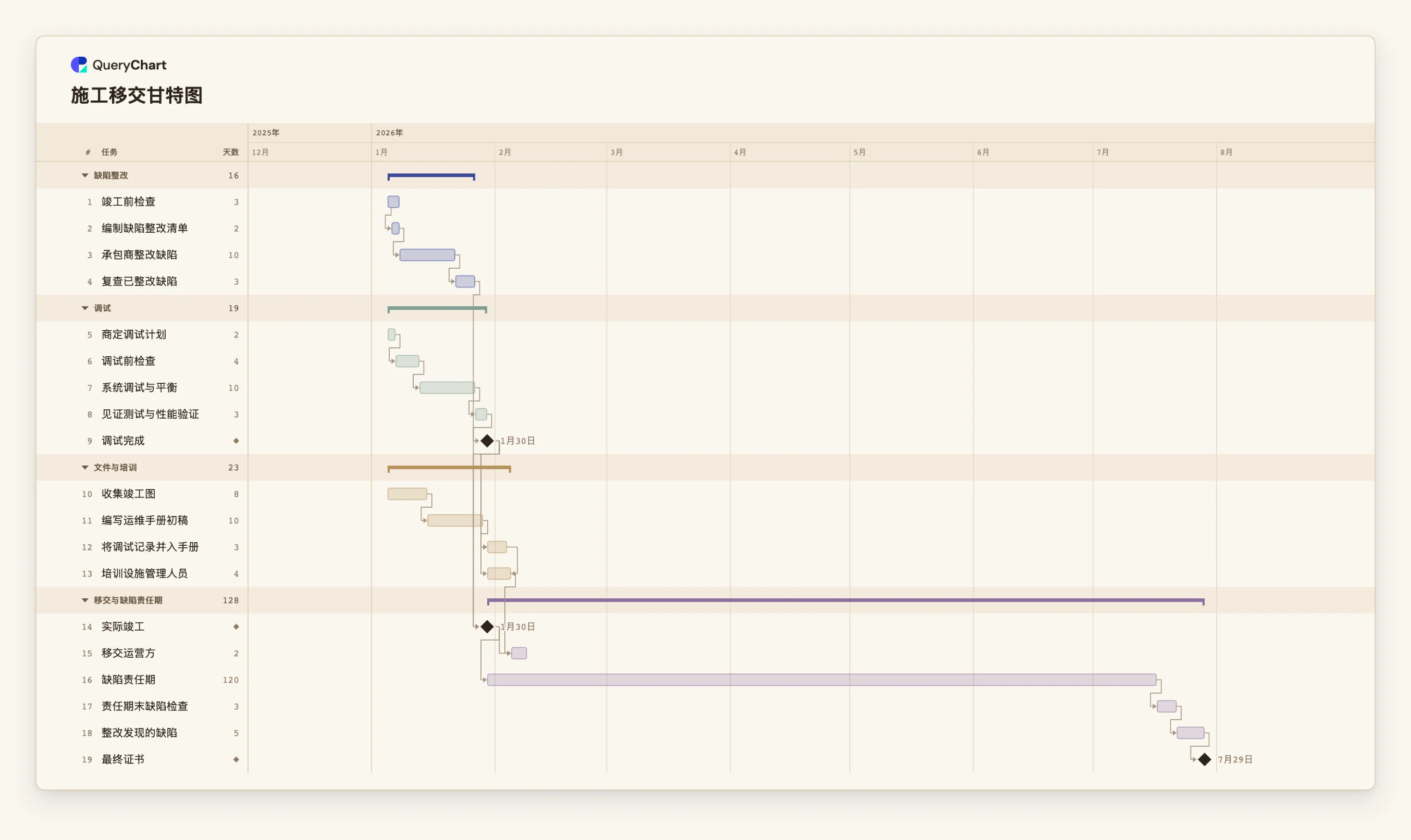
Task: Collapse the 调试 group
Action: pos(85,308)
